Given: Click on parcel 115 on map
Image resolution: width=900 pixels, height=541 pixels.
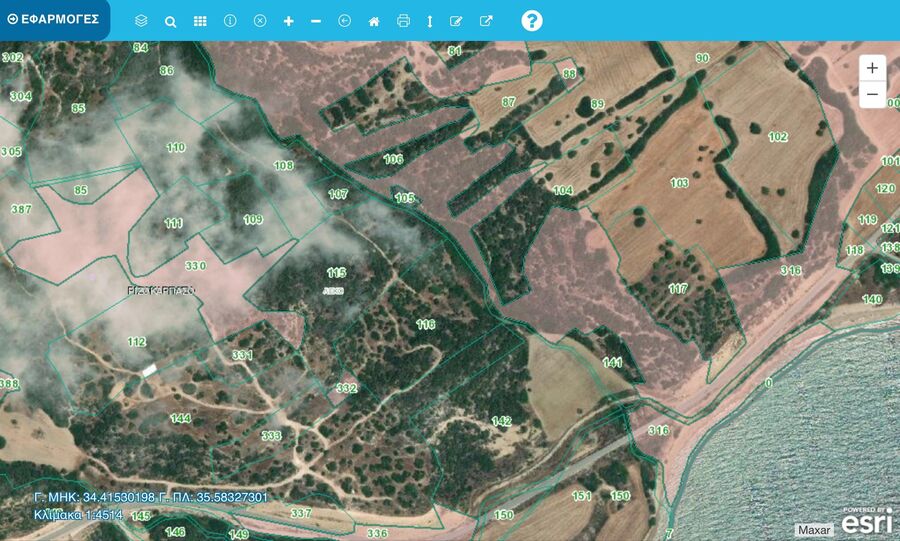Looking at the screenshot, I should (336, 272).
